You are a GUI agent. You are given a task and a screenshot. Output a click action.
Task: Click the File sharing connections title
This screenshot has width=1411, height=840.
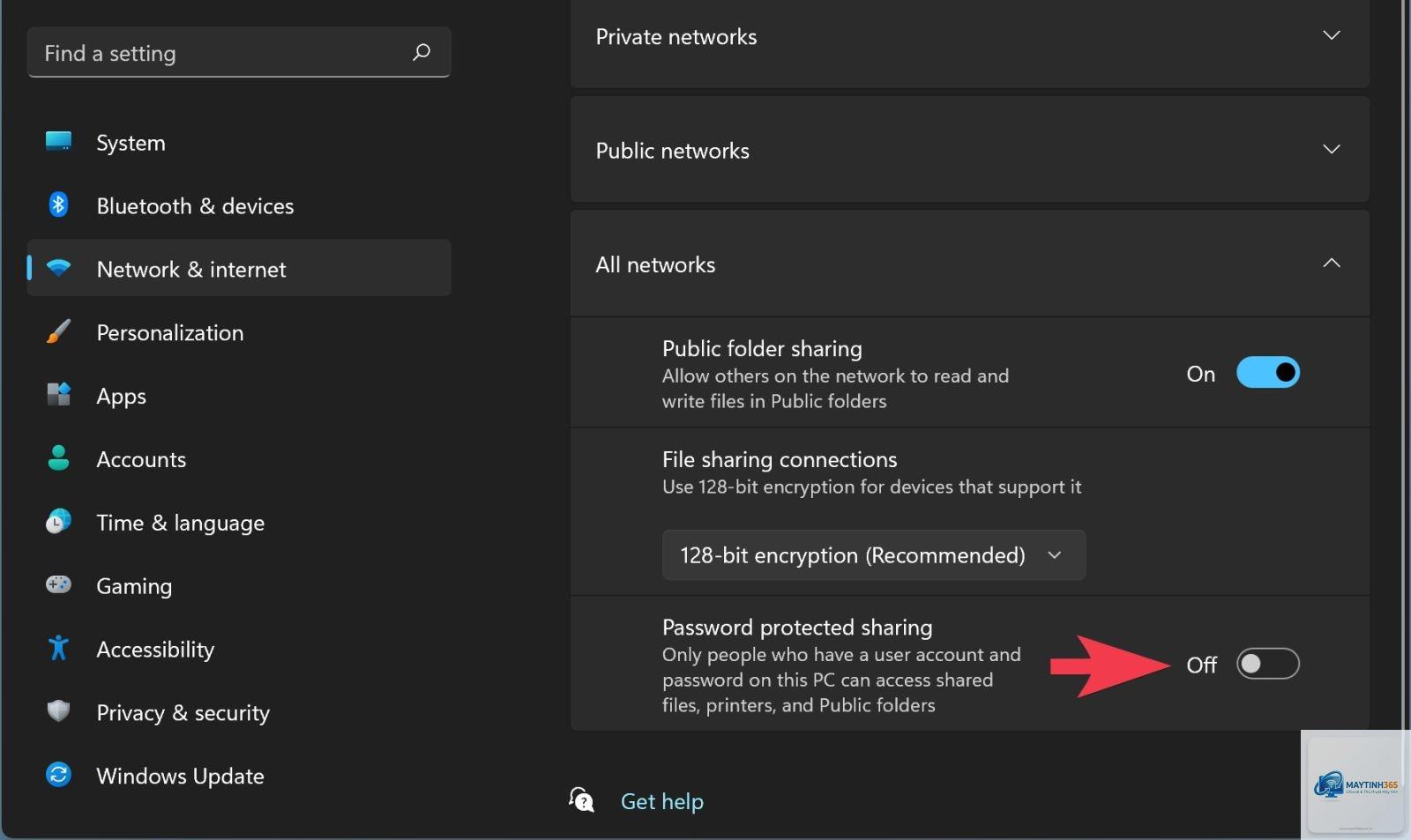[780, 459]
